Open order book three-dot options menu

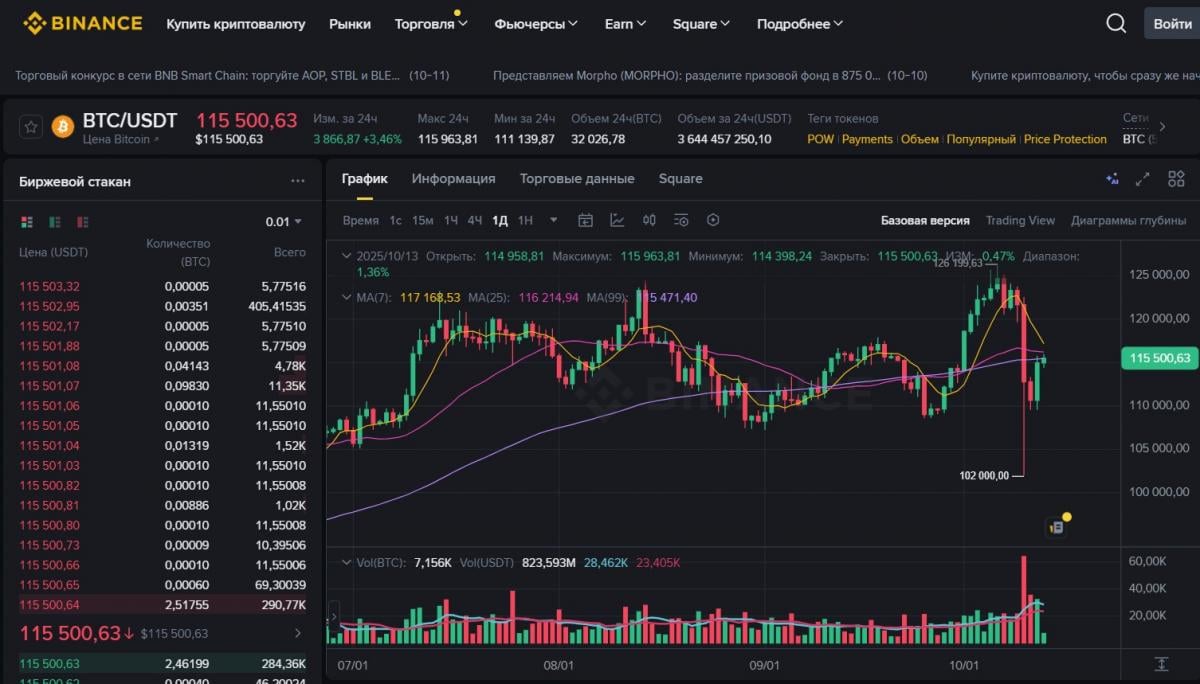tap(298, 181)
